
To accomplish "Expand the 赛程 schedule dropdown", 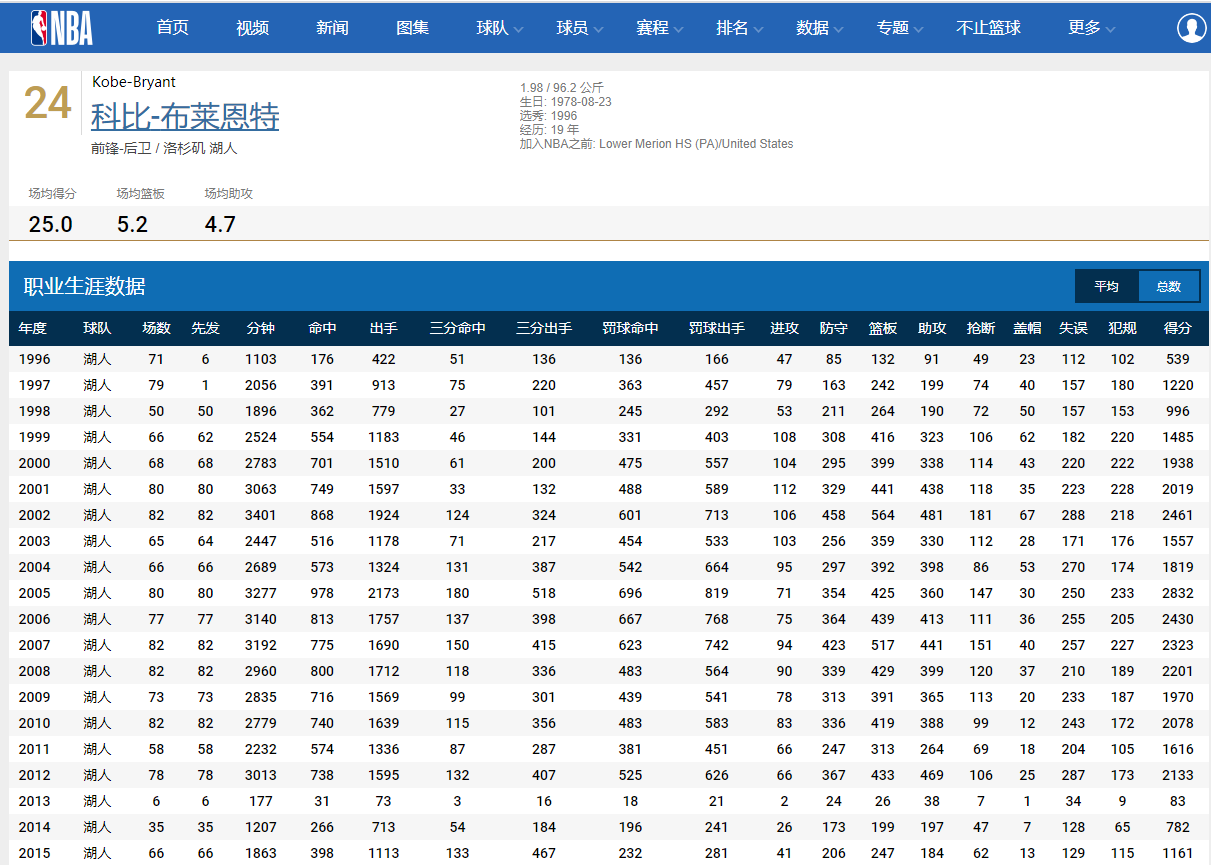I will (x=660, y=28).
